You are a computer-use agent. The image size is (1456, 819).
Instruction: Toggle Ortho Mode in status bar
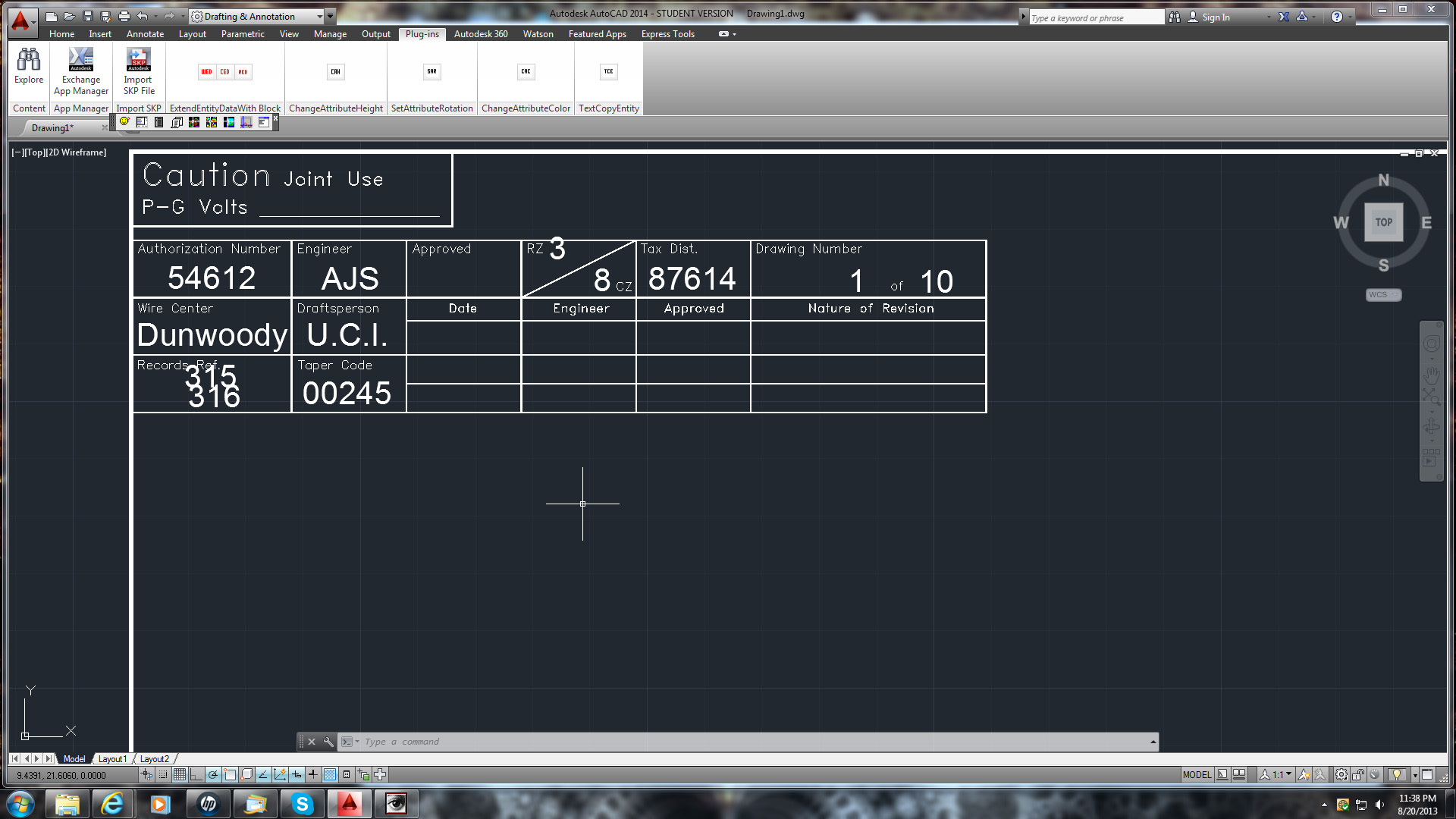pos(196,774)
